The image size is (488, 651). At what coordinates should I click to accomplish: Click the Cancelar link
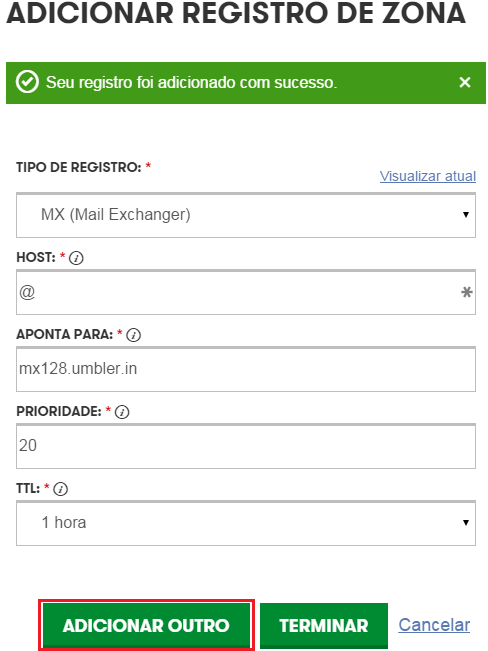pyautogui.click(x=434, y=625)
